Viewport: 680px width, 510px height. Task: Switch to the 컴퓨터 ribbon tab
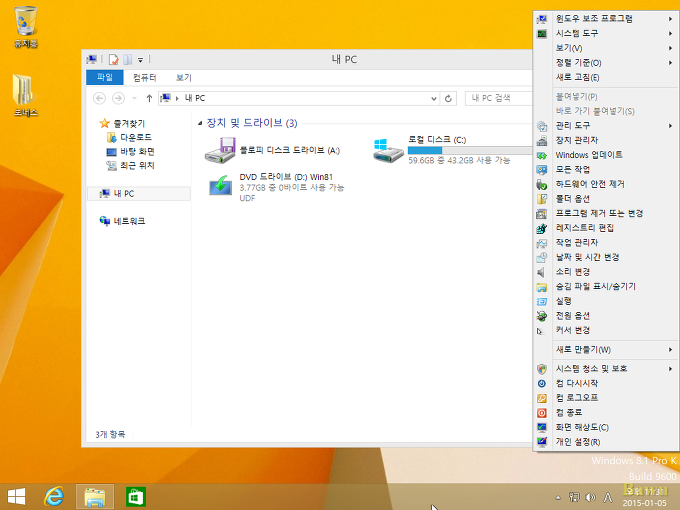(x=144, y=78)
